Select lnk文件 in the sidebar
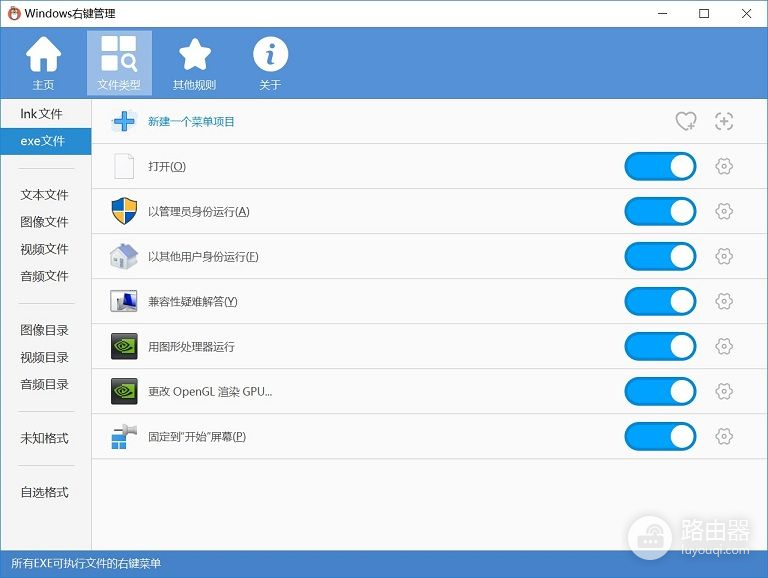Screen dimensions: 768x578 46,114
